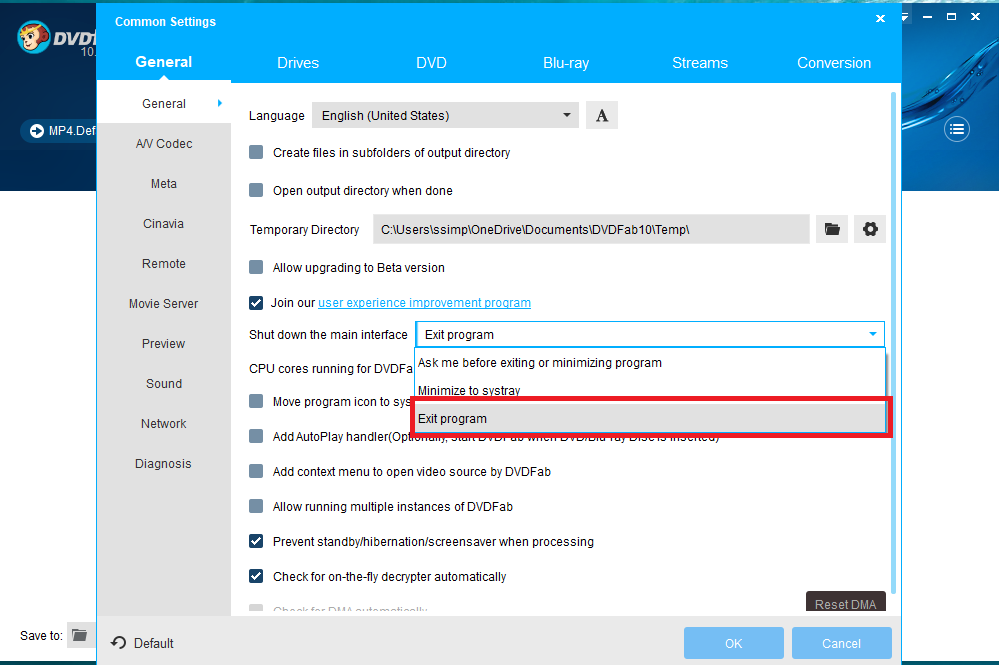This screenshot has width=1001, height=665.
Task: Go to Cinavia settings
Action: tap(164, 223)
